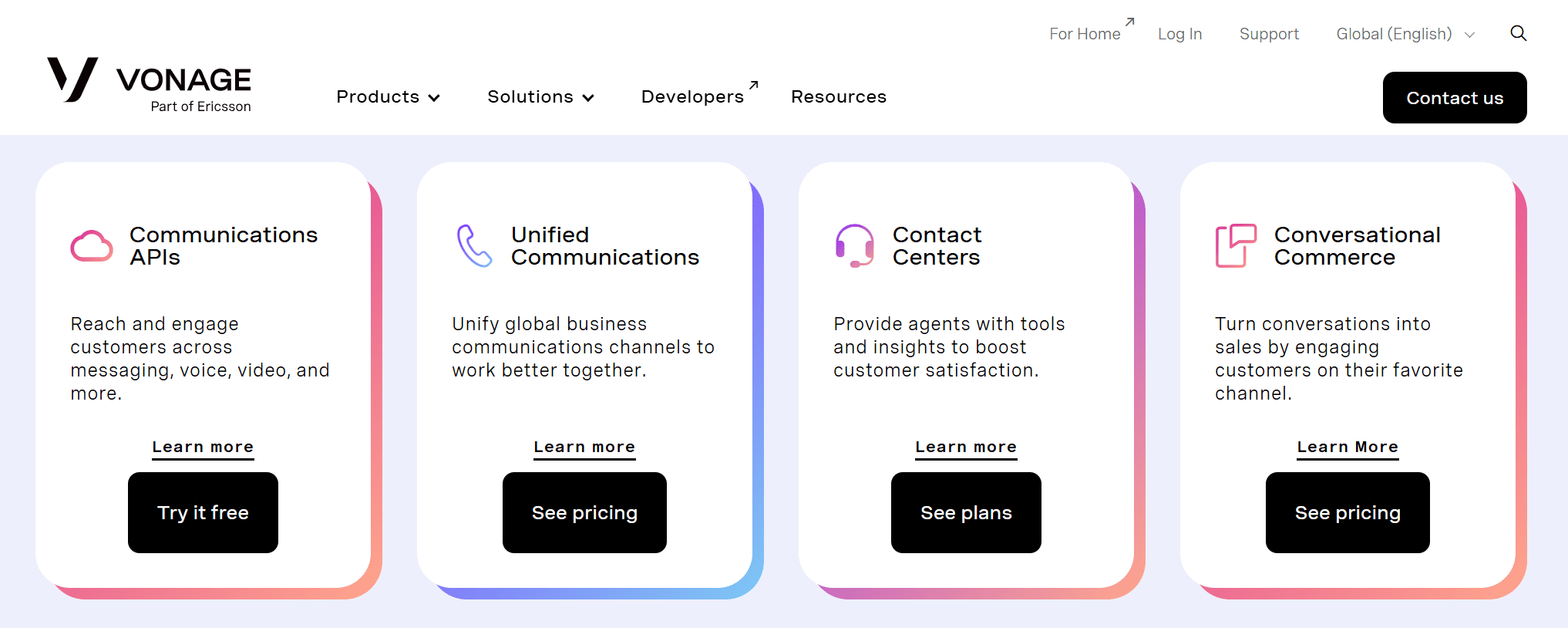Image resolution: width=1568 pixels, height=628 pixels.
Task: Click the search magnifier icon
Action: [1518, 33]
